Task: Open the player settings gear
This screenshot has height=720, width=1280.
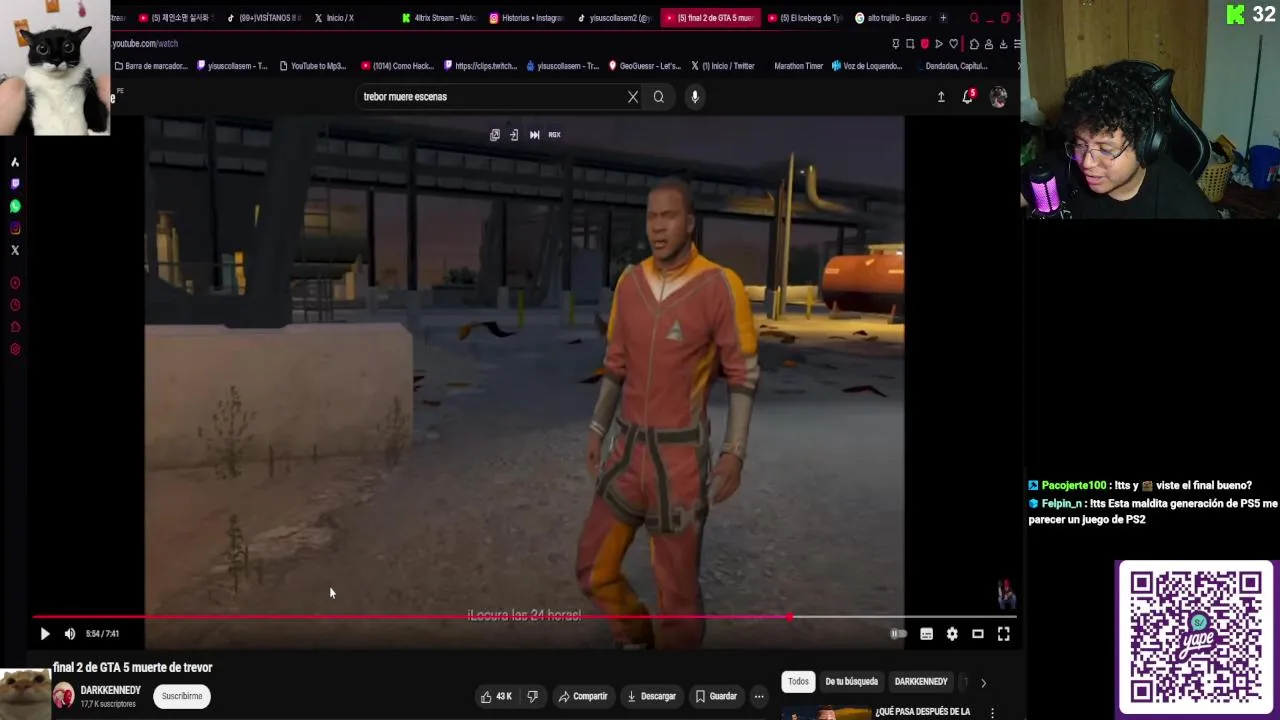Action: [952, 633]
